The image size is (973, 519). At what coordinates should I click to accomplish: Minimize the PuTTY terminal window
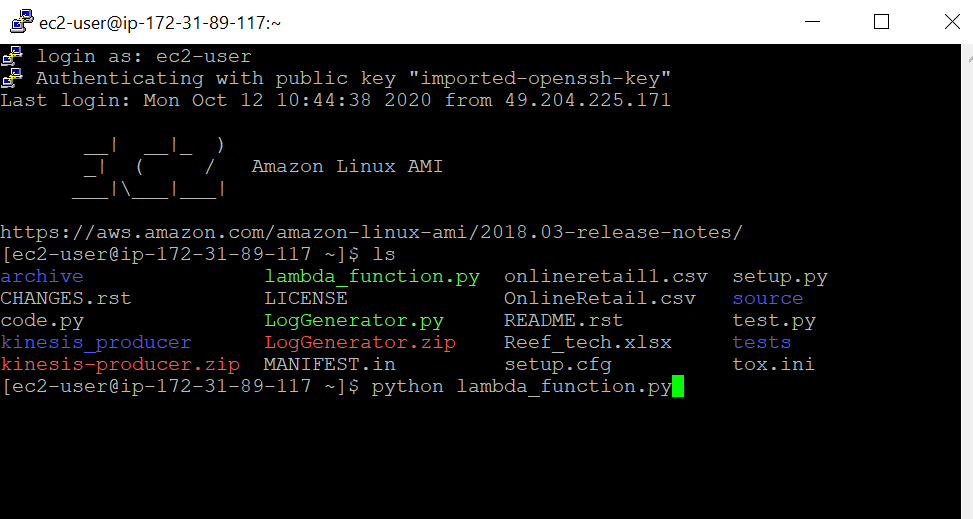pos(812,22)
